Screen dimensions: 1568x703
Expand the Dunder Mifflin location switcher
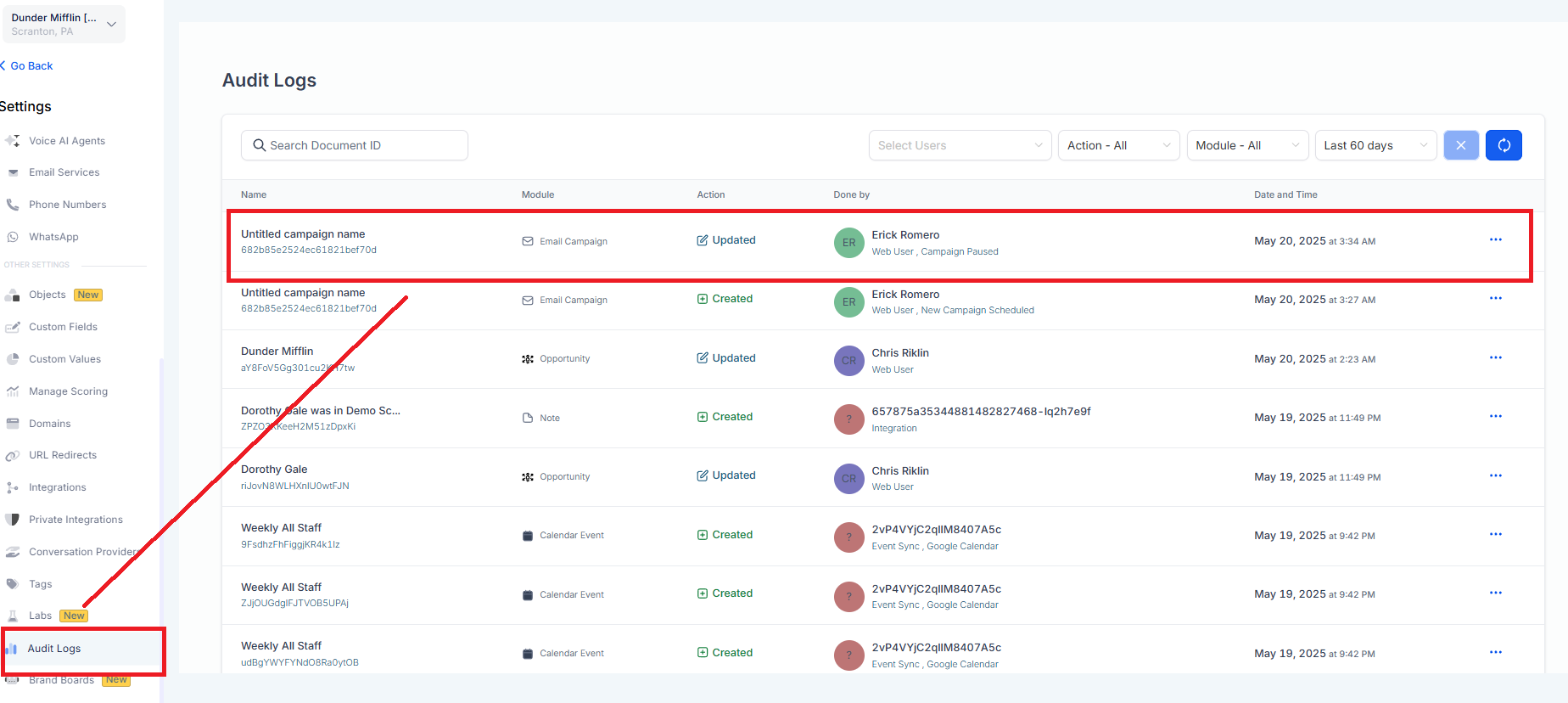(64, 24)
